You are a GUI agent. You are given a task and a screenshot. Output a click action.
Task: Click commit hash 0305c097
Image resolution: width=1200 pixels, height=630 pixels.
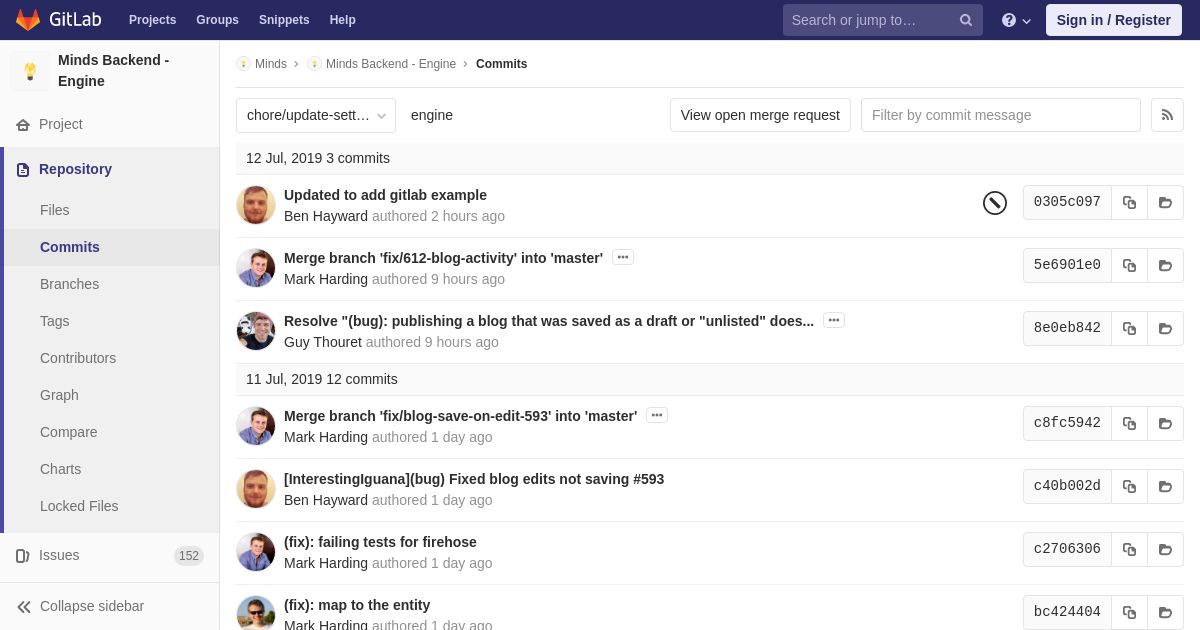1067,202
